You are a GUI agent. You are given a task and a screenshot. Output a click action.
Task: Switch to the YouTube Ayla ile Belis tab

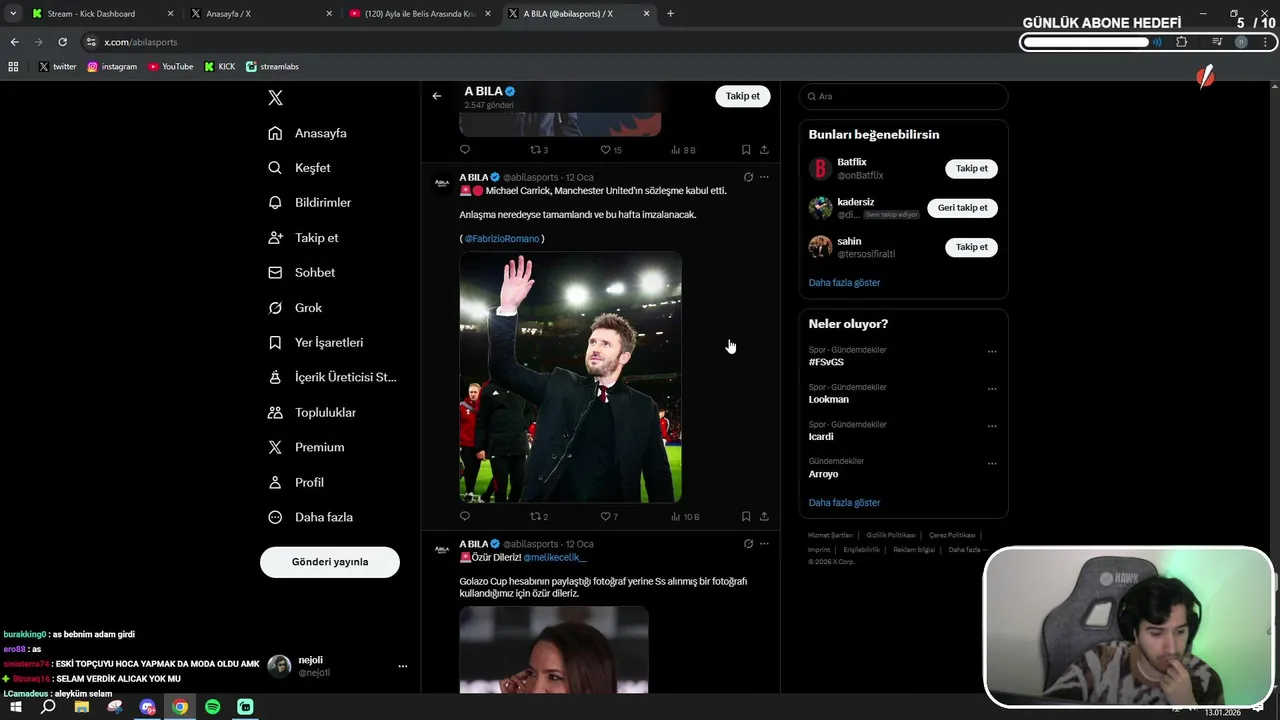(420, 14)
